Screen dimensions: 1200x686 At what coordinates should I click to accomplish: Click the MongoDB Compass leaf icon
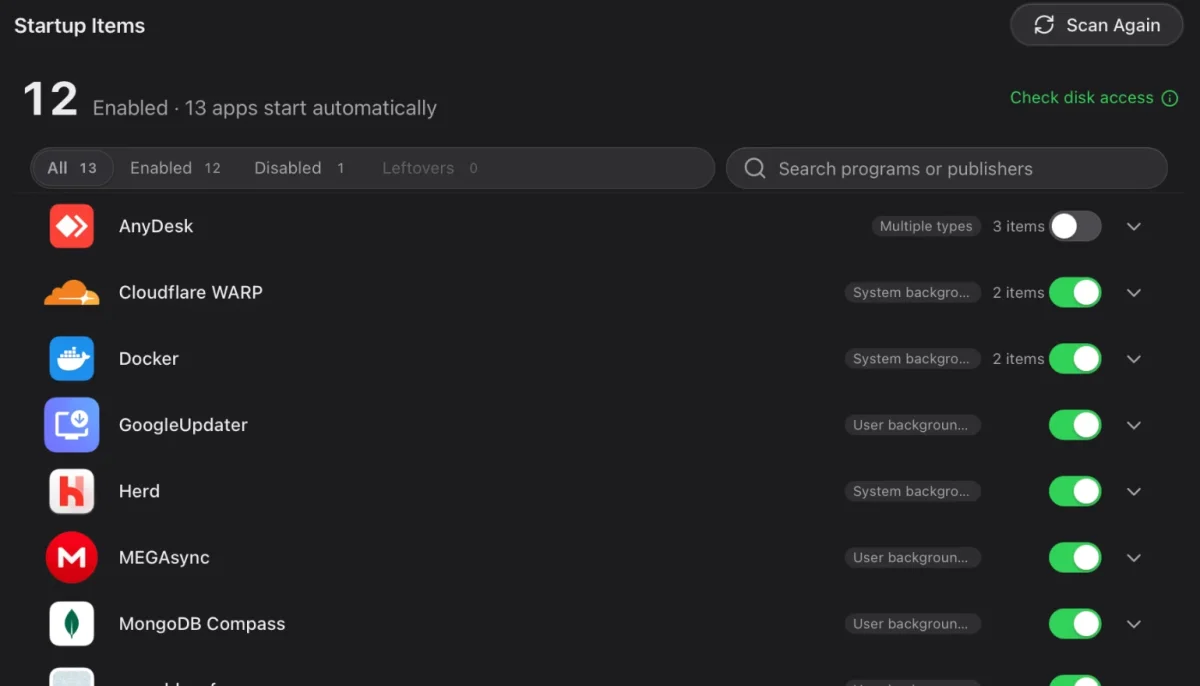(x=72, y=624)
